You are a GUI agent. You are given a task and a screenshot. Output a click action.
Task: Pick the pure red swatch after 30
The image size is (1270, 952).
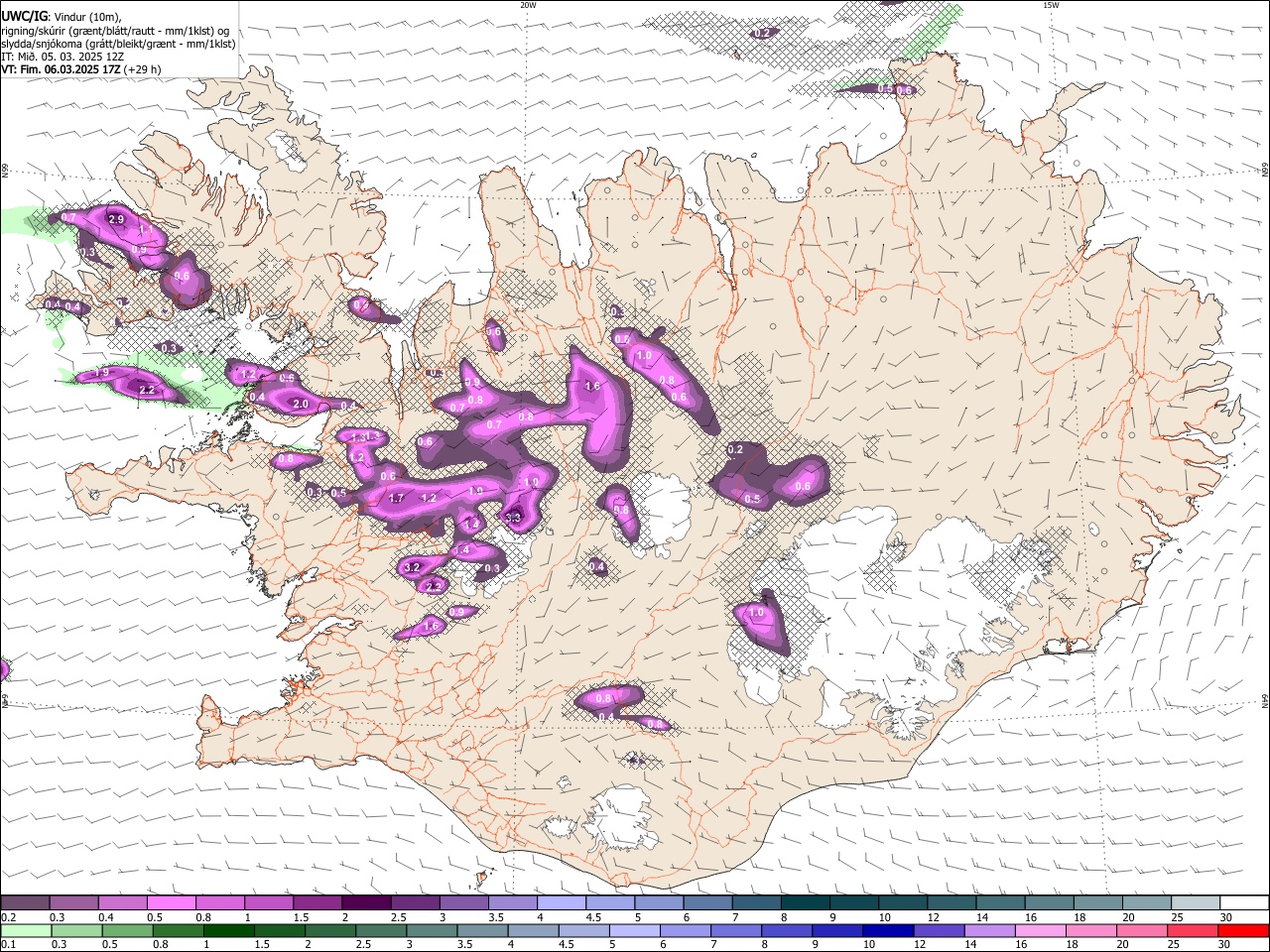[x=1243, y=930]
